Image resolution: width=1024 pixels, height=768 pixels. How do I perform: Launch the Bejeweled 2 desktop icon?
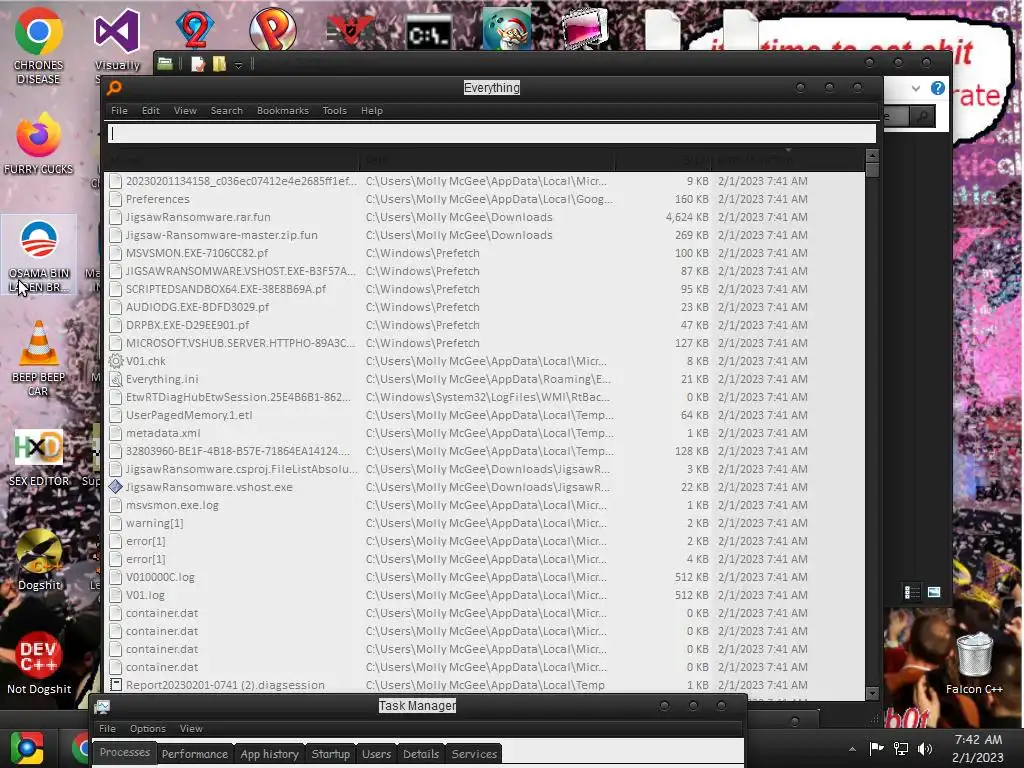[x=195, y=29]
